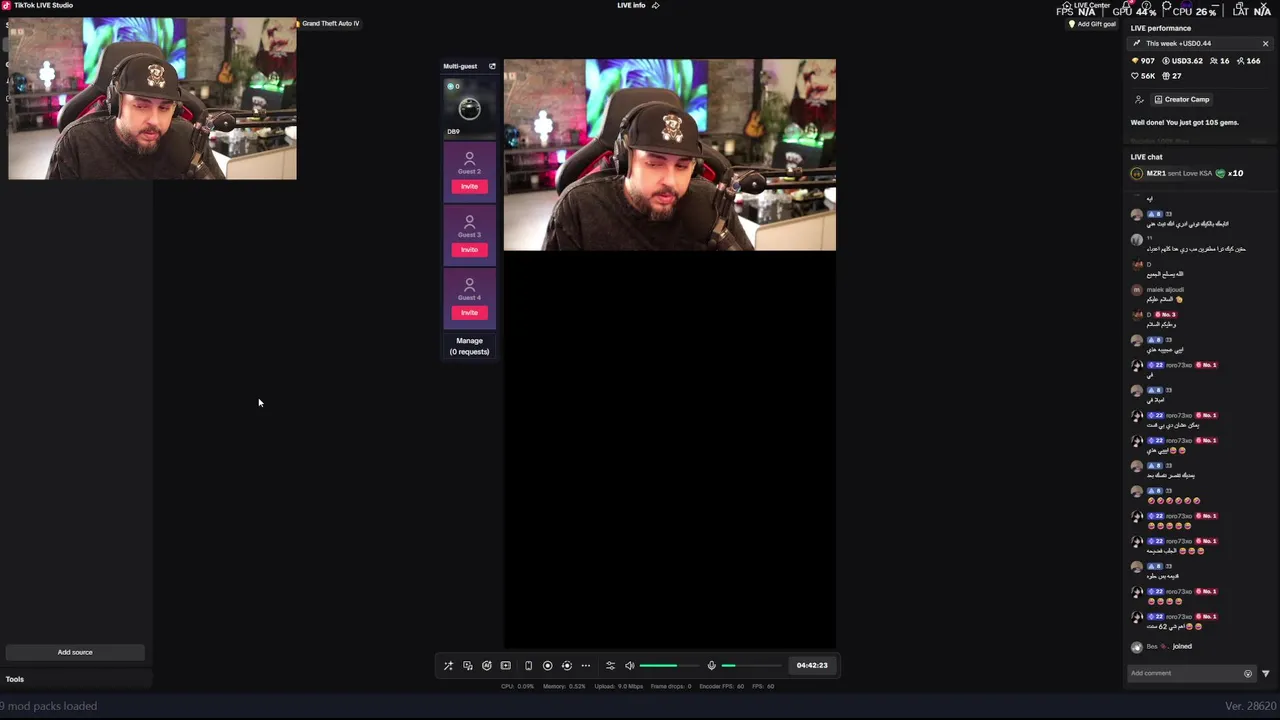The width and height of the screenshot is (1280, 720).
Task: Click the Add Gift goal button
Action: [x=1092, y=24]
